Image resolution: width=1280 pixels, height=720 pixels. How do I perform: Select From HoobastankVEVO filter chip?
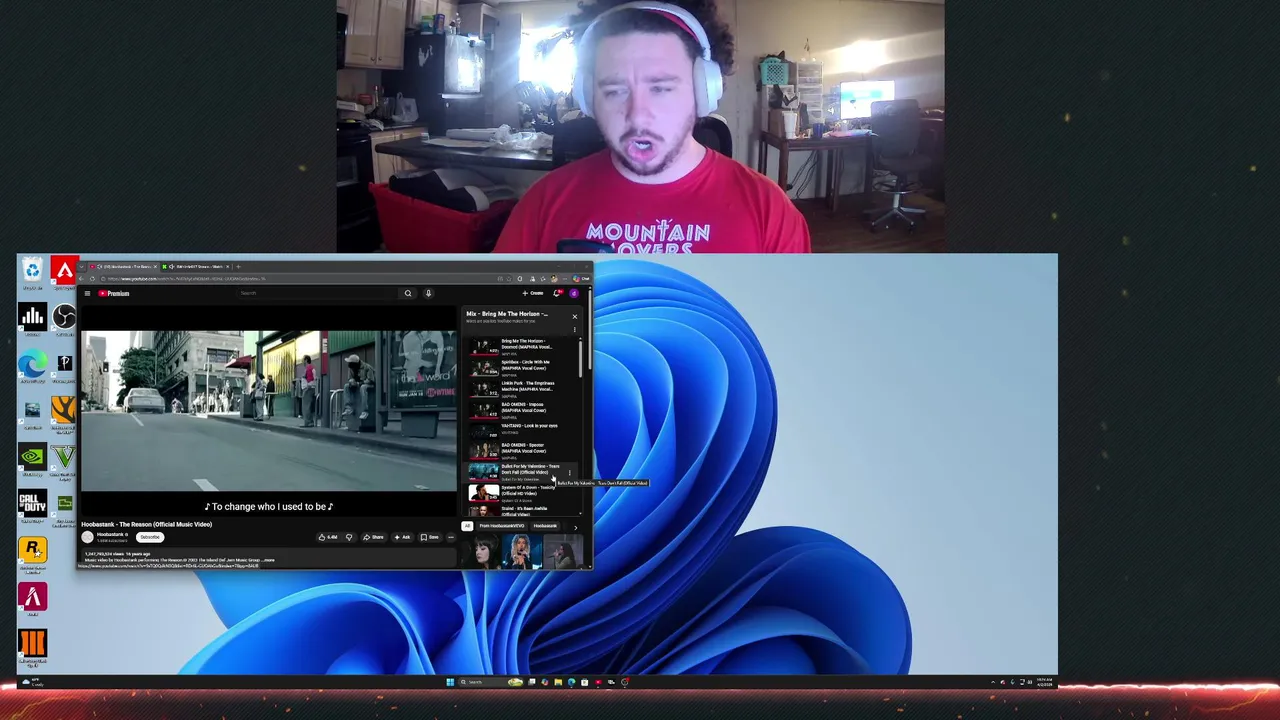501,526
